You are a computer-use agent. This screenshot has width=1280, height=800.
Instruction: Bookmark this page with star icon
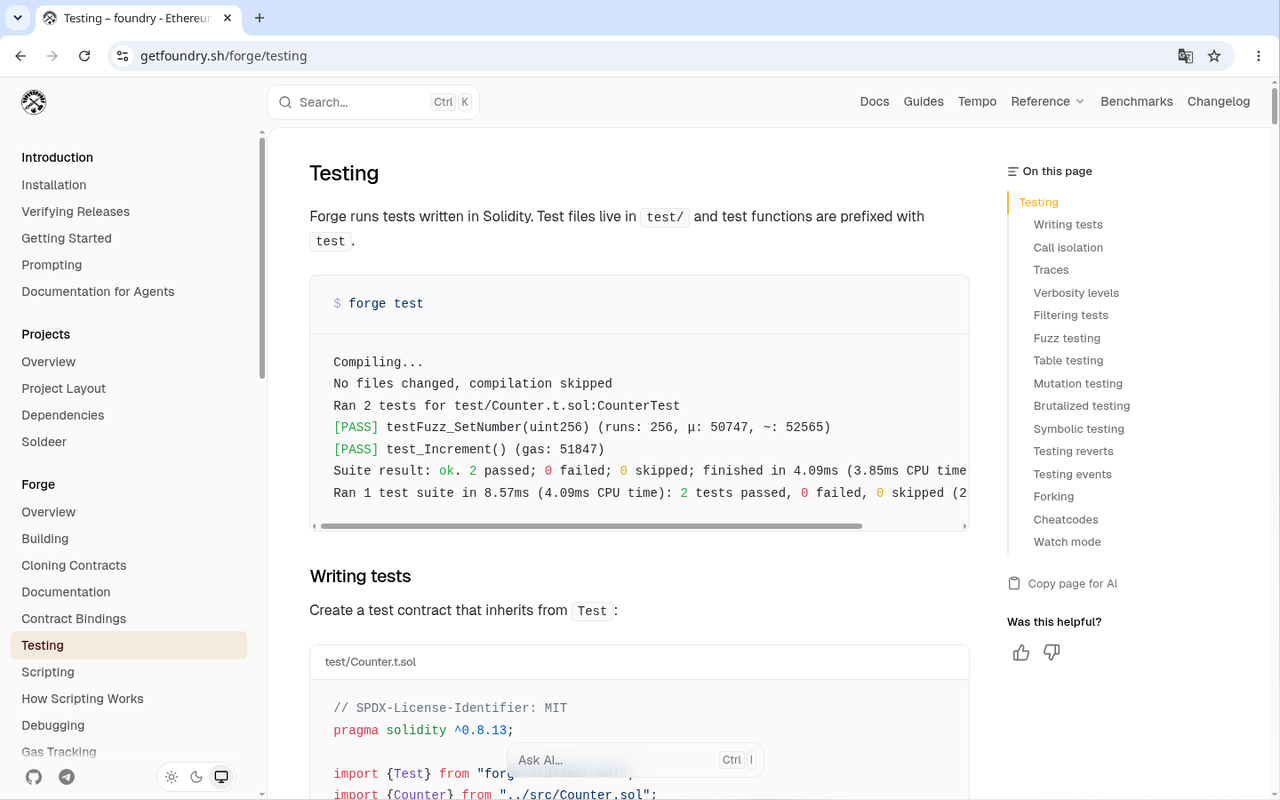pyautogui.click(x=1214, y=56)
